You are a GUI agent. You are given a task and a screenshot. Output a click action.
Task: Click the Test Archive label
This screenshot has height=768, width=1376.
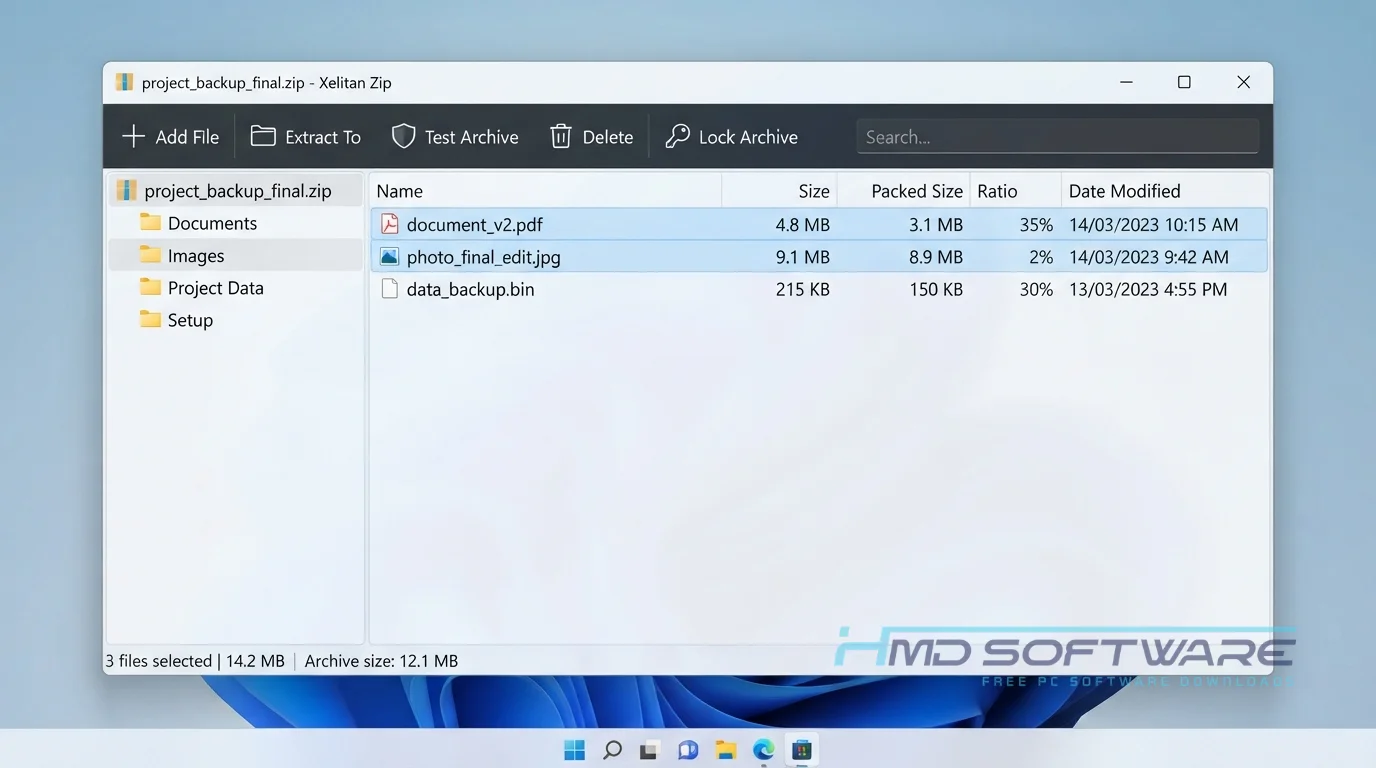pyautogui.click(x=472, y=137)
